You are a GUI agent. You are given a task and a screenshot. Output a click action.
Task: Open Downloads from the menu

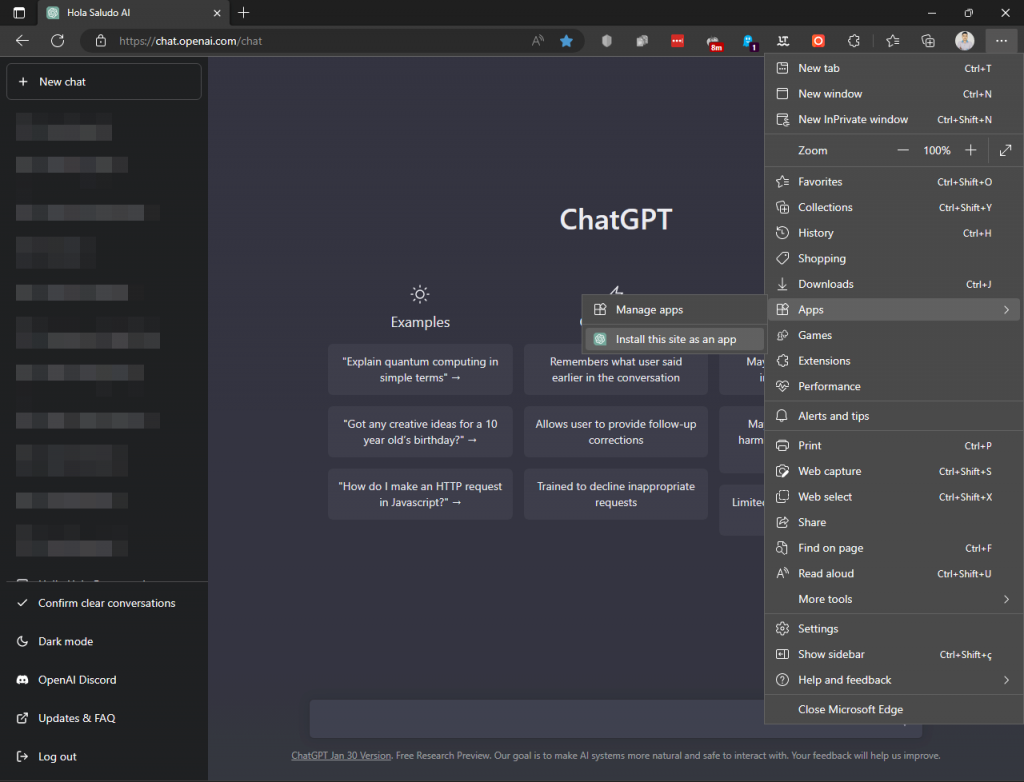point(893,284)
